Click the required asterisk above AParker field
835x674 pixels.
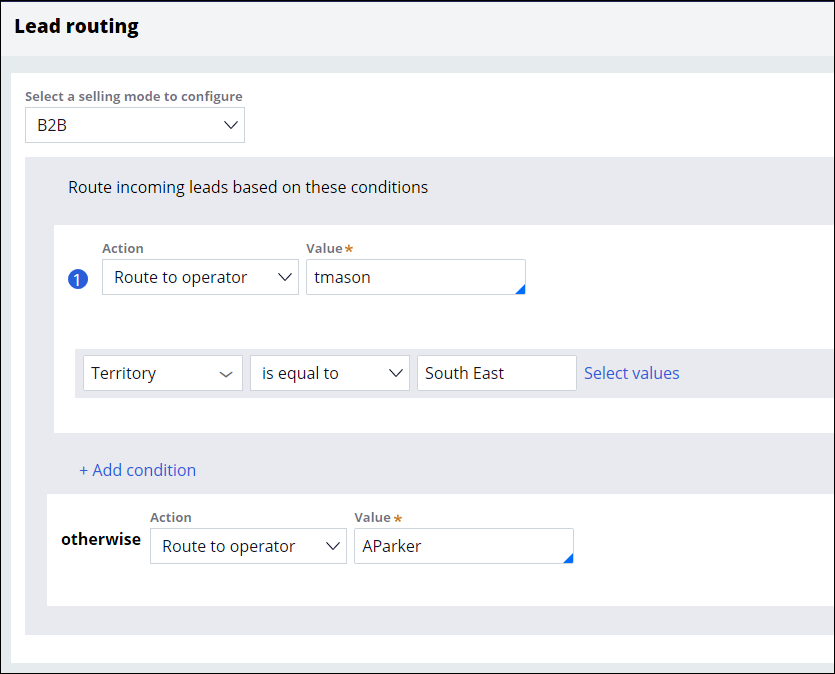(398, 518)
